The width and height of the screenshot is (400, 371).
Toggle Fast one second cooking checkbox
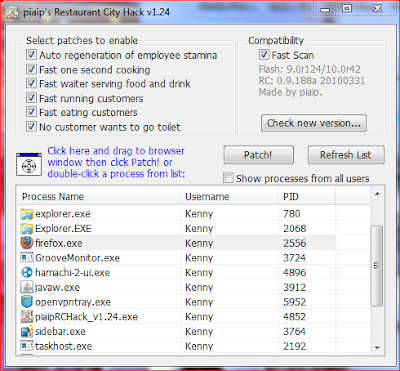31,69
